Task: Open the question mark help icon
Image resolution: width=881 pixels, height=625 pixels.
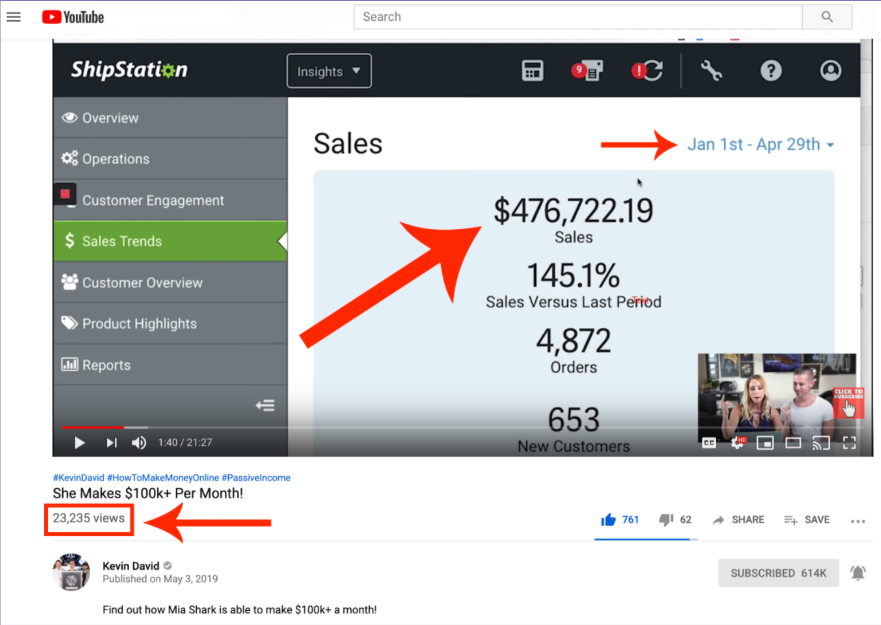Action: [x=771, y=71]
